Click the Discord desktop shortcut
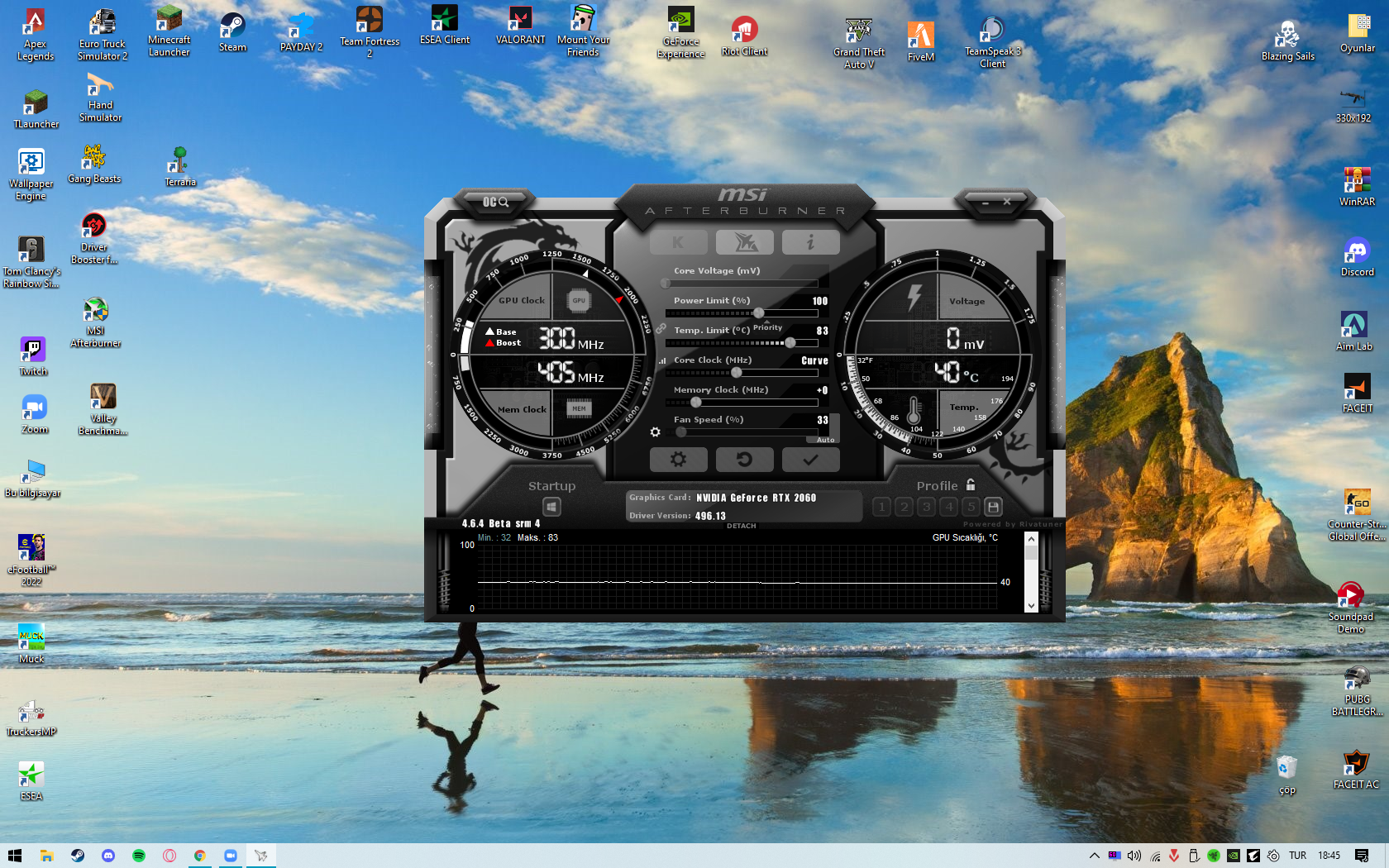This screenshot has width=1389, height=868. click(1357, 257)
